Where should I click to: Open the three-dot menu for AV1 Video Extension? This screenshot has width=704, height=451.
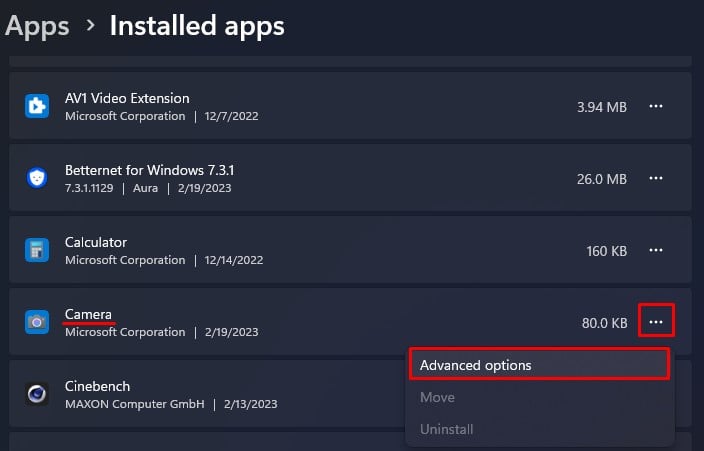(656, 106)
